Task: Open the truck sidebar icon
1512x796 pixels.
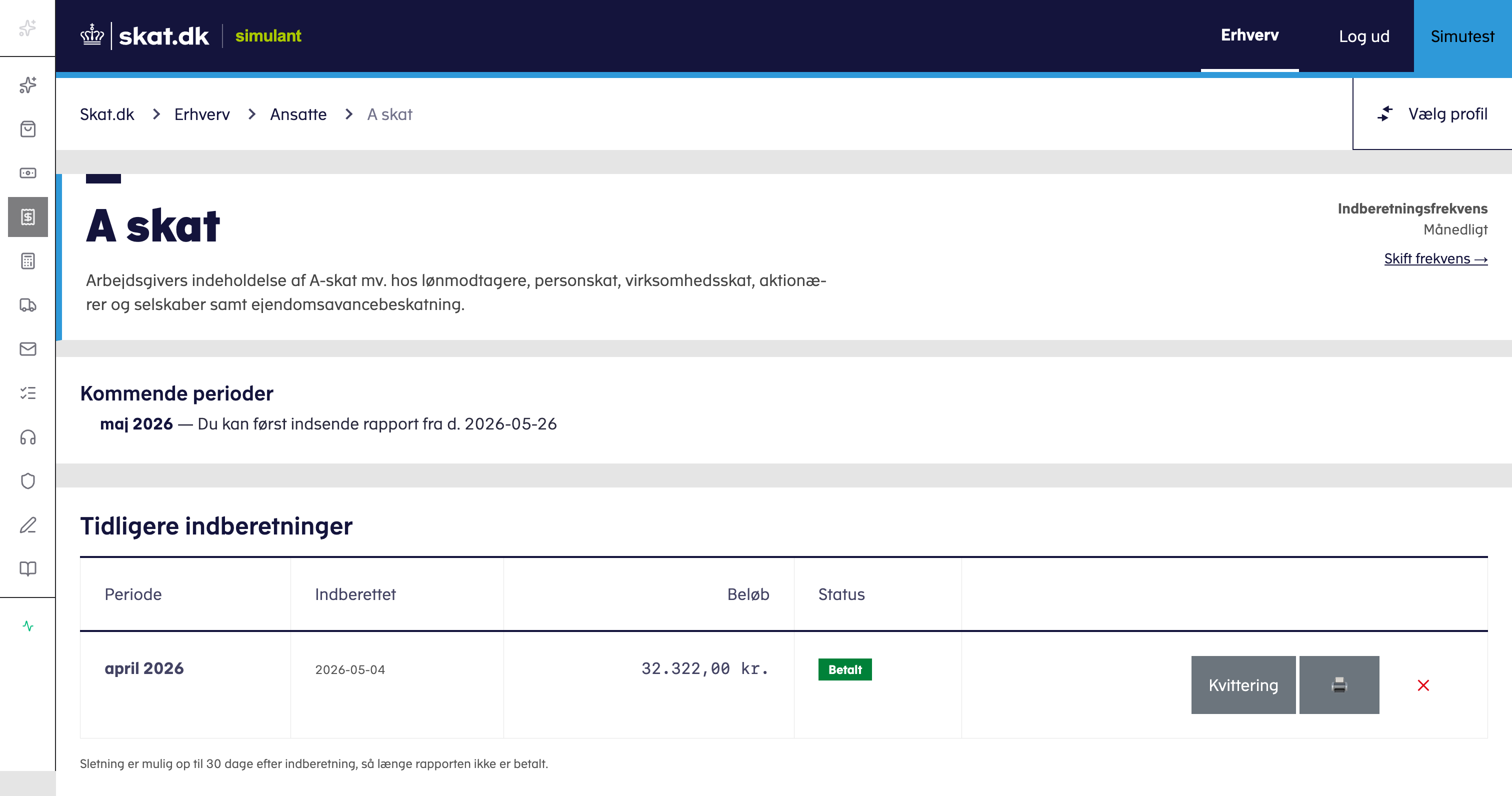Action: pyautogui.click(x=27, y=305)
